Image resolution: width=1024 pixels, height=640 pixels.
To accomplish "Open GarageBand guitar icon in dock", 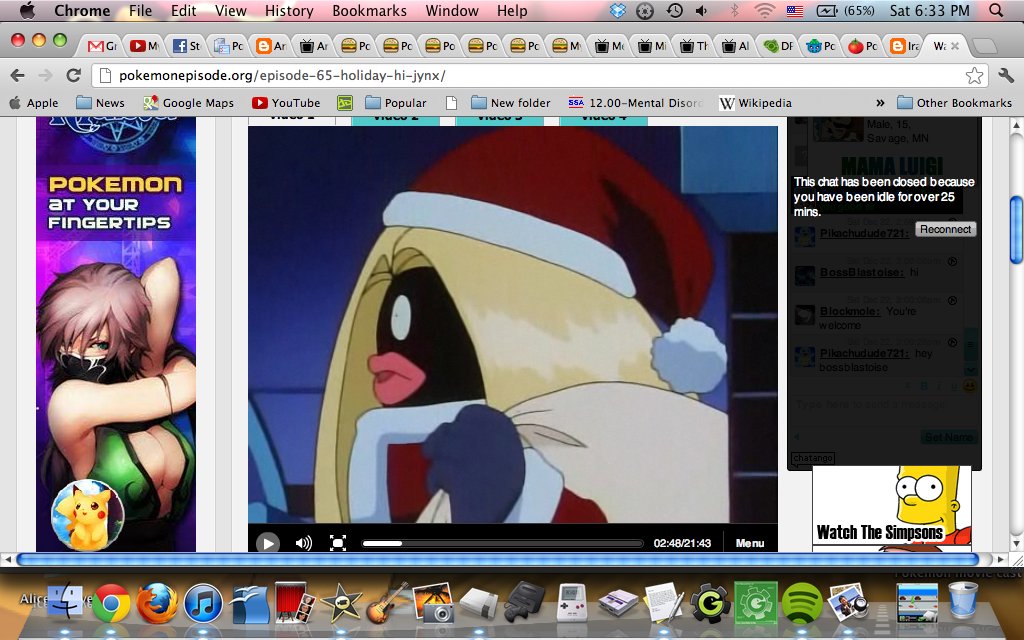I will [388, 602].
